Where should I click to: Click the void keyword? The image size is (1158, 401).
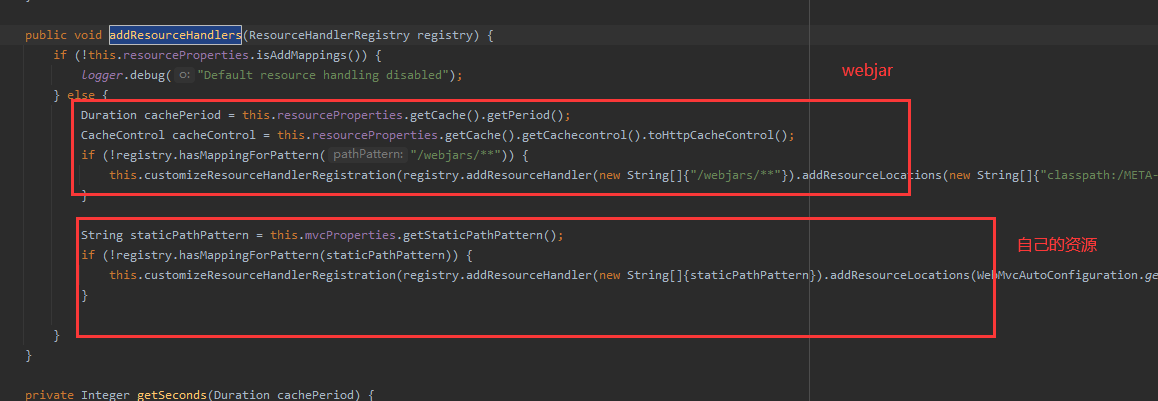pyautogui.click(x=88, y=35)
